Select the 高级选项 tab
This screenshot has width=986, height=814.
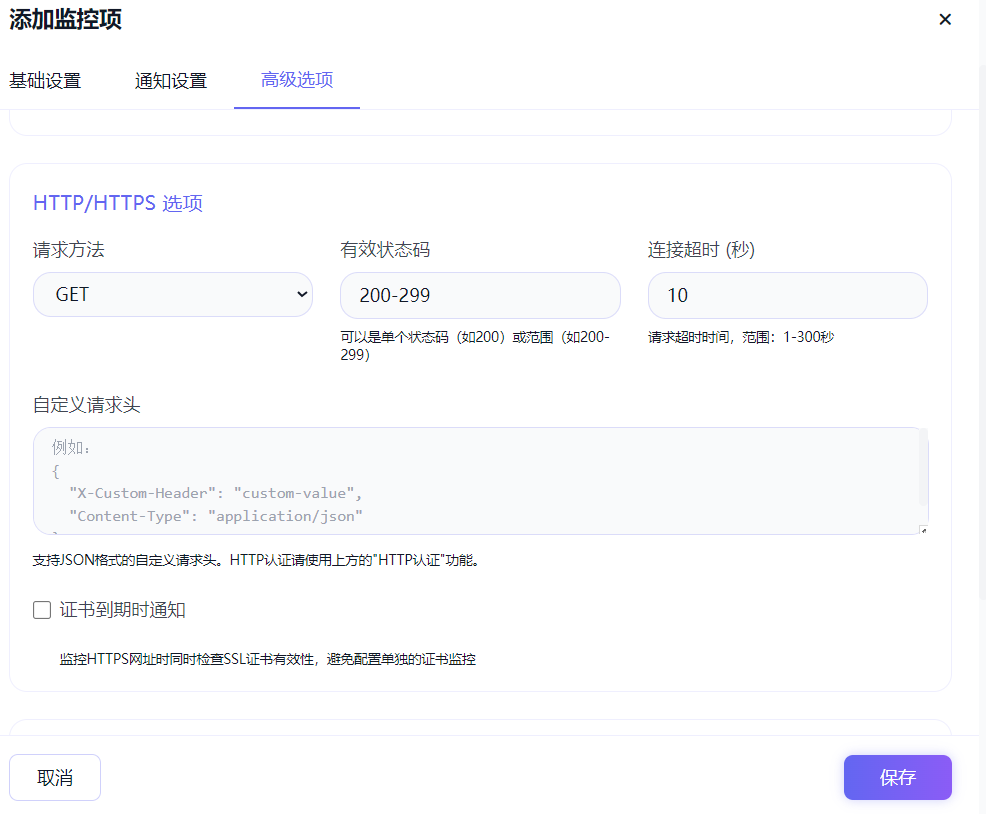(297, 80)
